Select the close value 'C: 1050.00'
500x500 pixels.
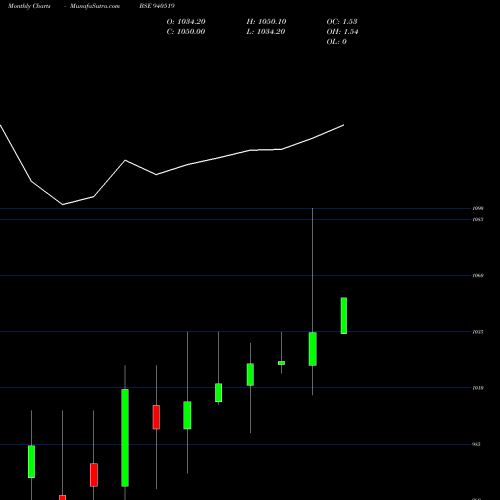[x=186, y=32]
